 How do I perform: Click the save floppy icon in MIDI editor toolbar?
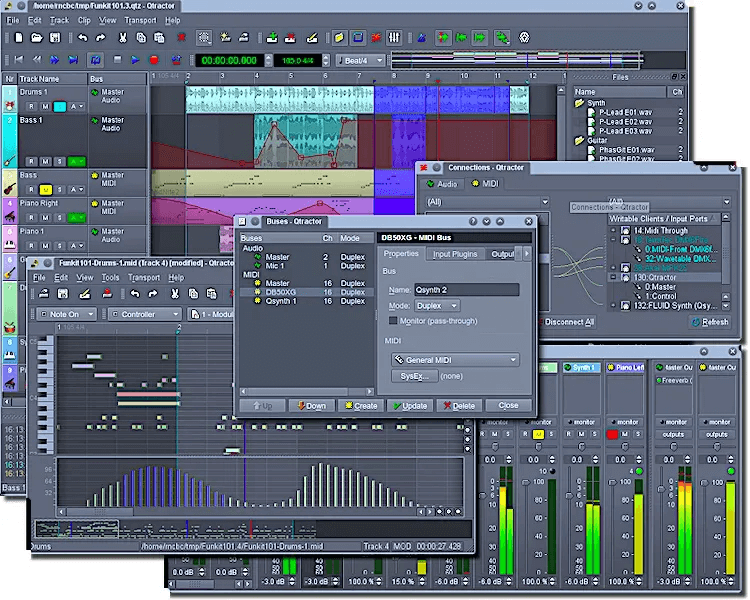(x=63, y=293)
